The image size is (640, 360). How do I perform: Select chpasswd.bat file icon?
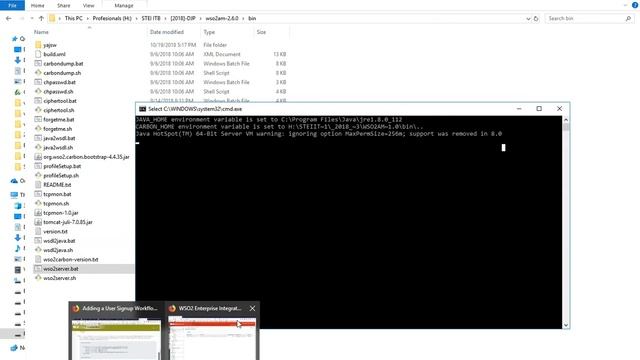tap(38, 82)
